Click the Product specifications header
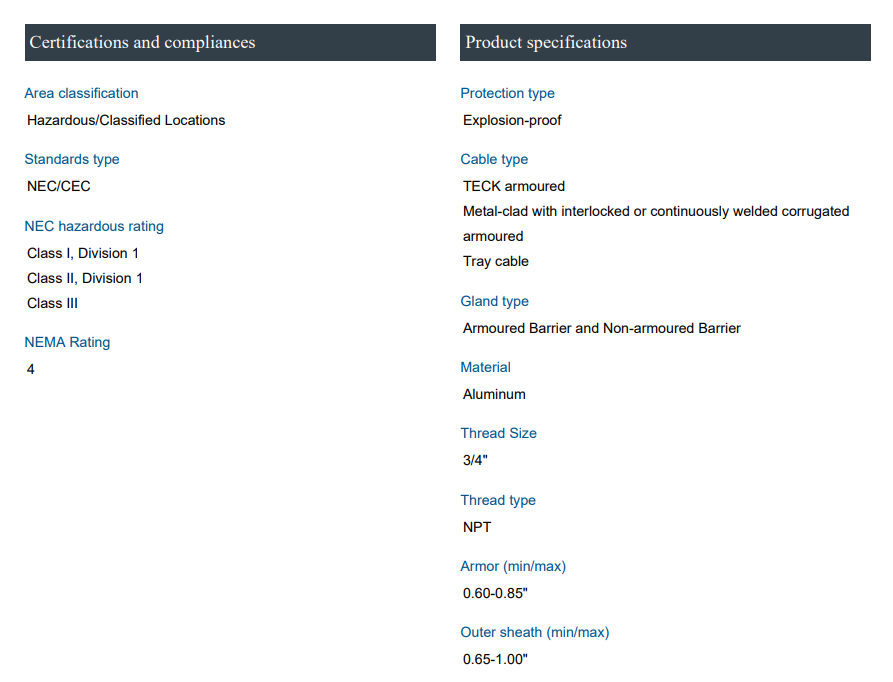893x682 pixels. 546,42
